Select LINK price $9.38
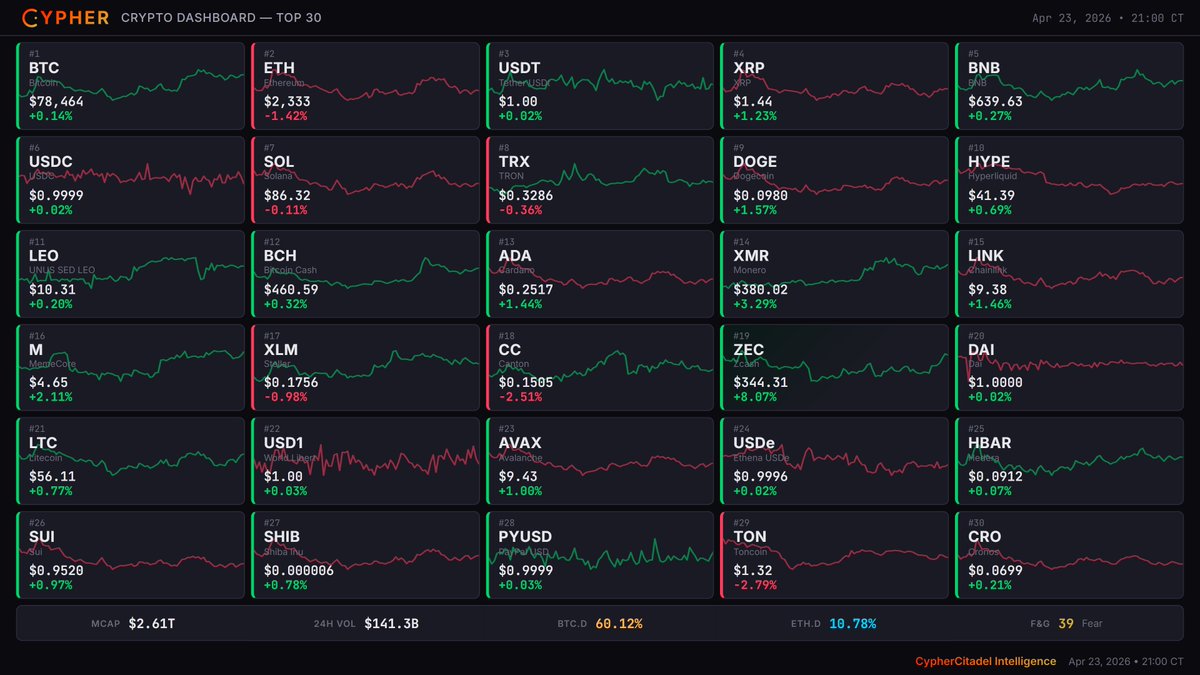This screenshot has height=675, width=1200. point(987,290)
